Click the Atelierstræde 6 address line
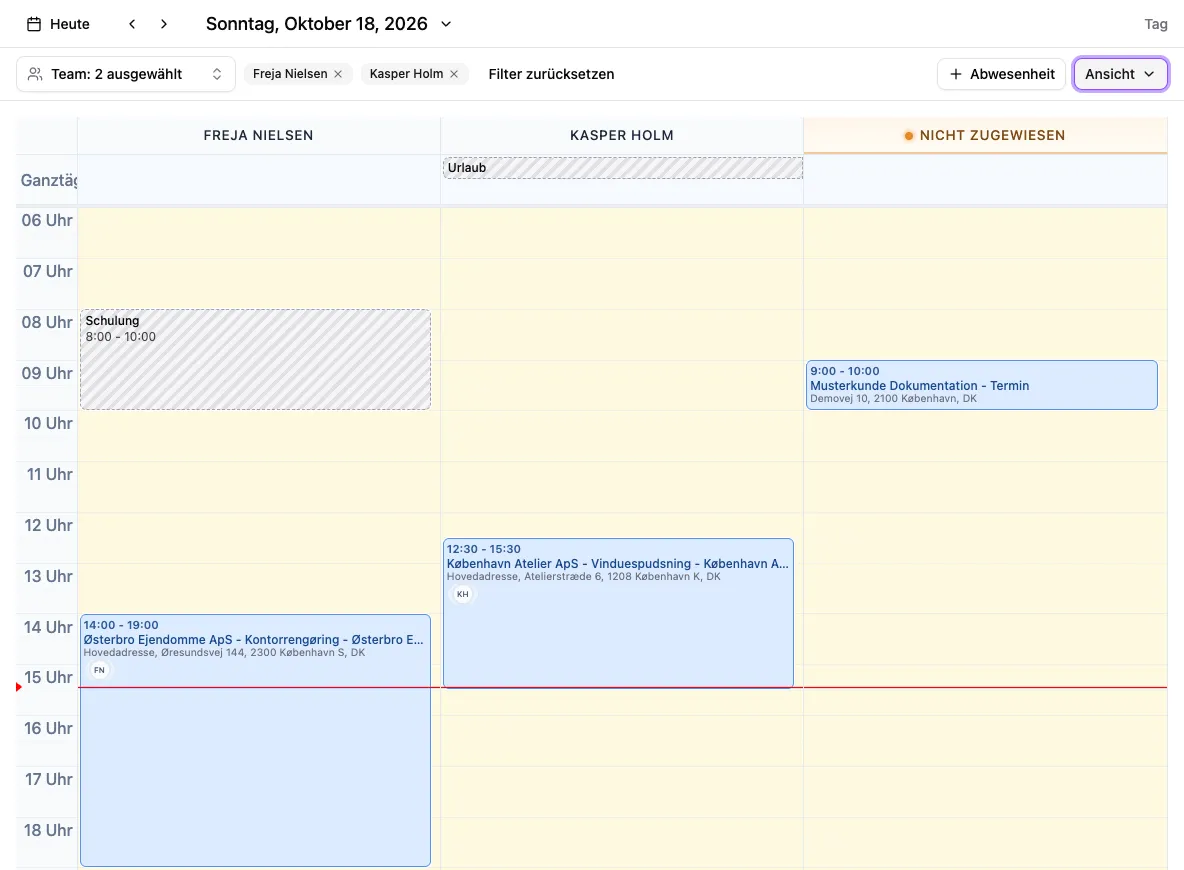 [x=584, y=577]
